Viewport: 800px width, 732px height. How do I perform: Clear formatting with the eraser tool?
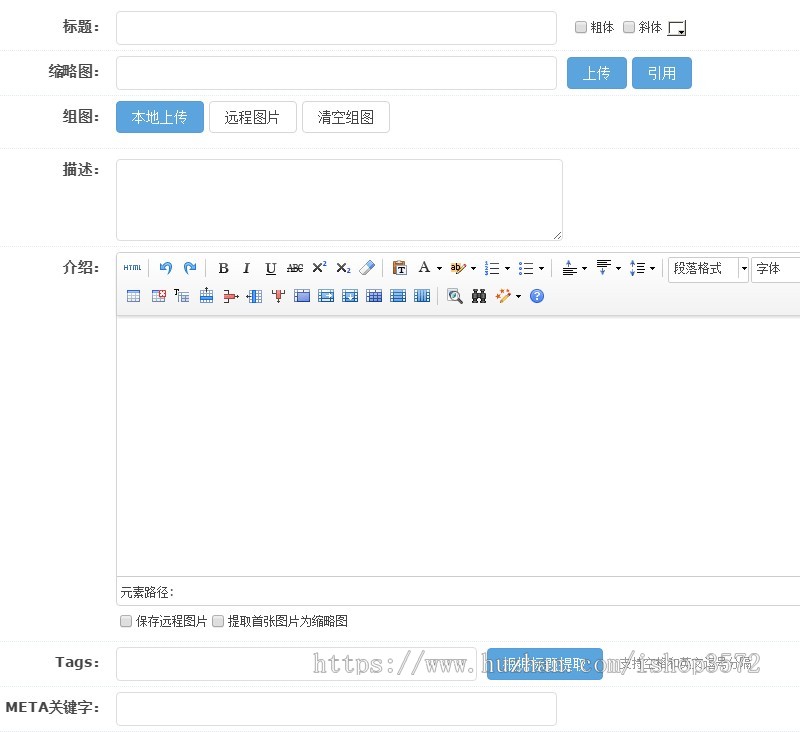pos(367,268)
